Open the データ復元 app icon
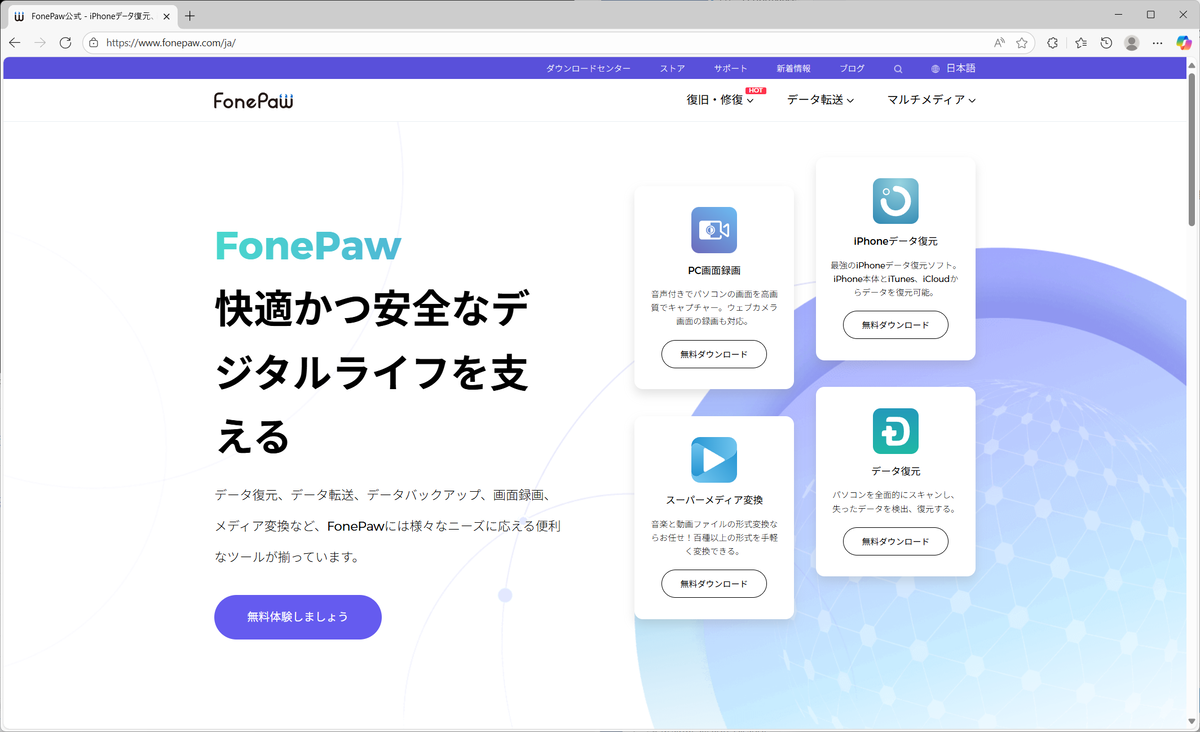1200x732 pixels. tap(896, 431)
